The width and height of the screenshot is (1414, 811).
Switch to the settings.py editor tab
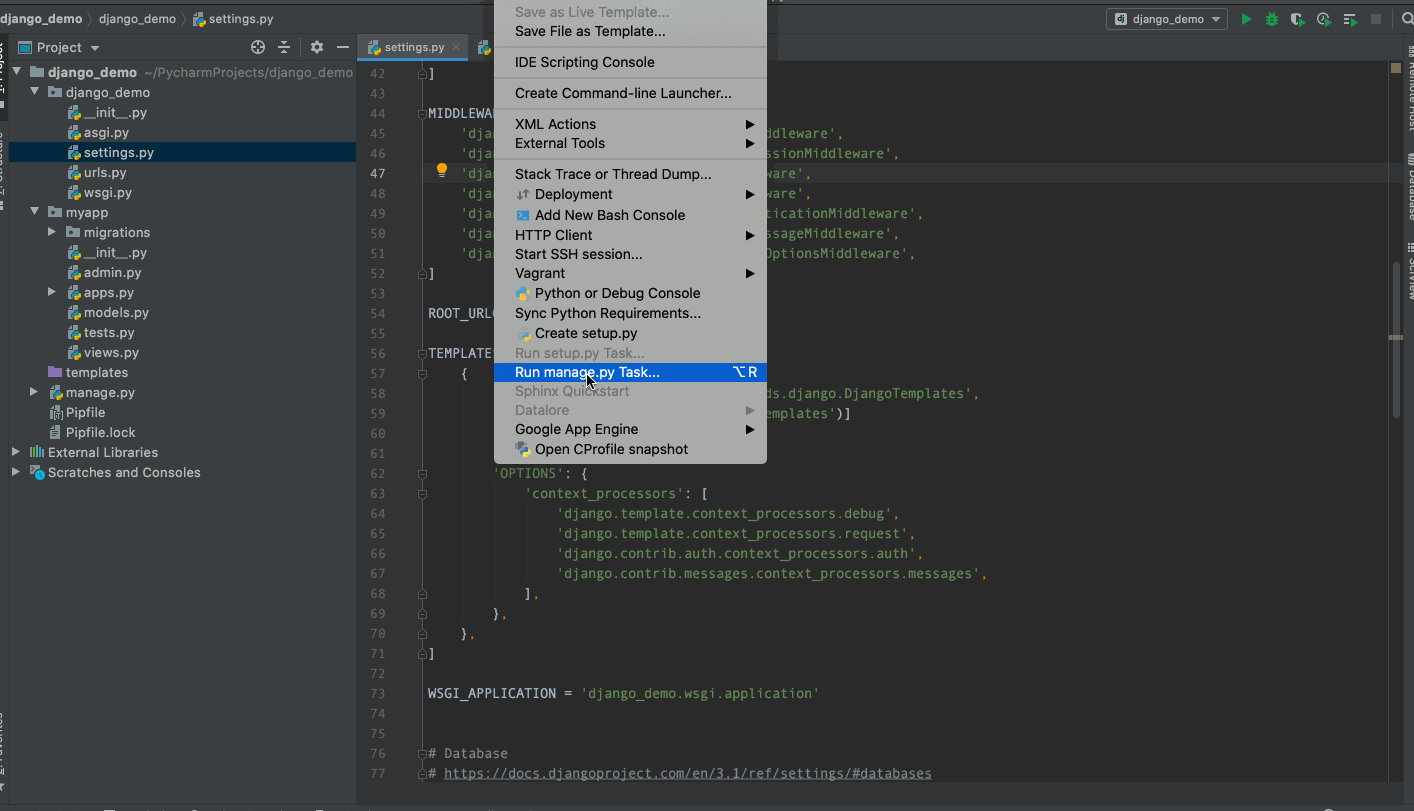(x=414, y=47)
